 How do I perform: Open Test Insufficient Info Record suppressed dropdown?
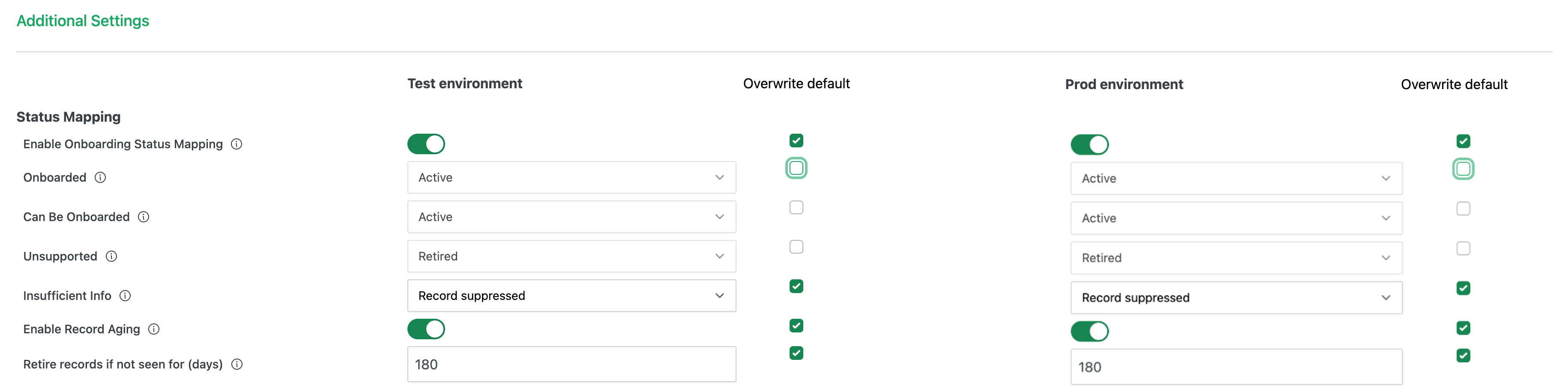pos(572,296)
